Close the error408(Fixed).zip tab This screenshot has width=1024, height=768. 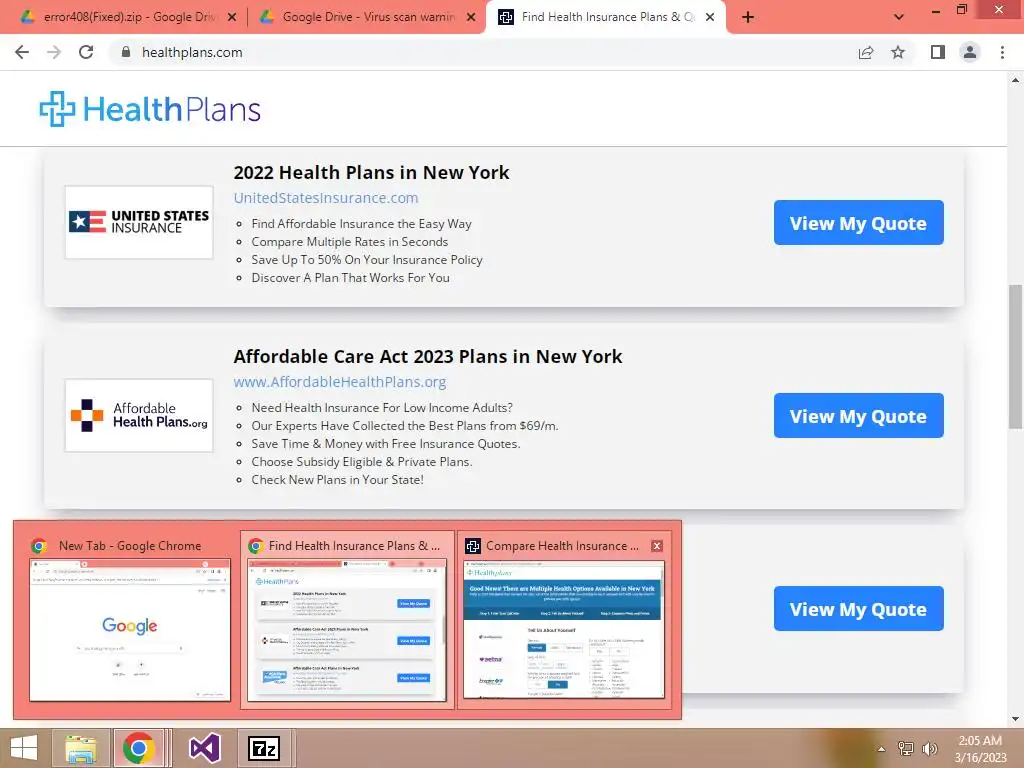(232, 17)
